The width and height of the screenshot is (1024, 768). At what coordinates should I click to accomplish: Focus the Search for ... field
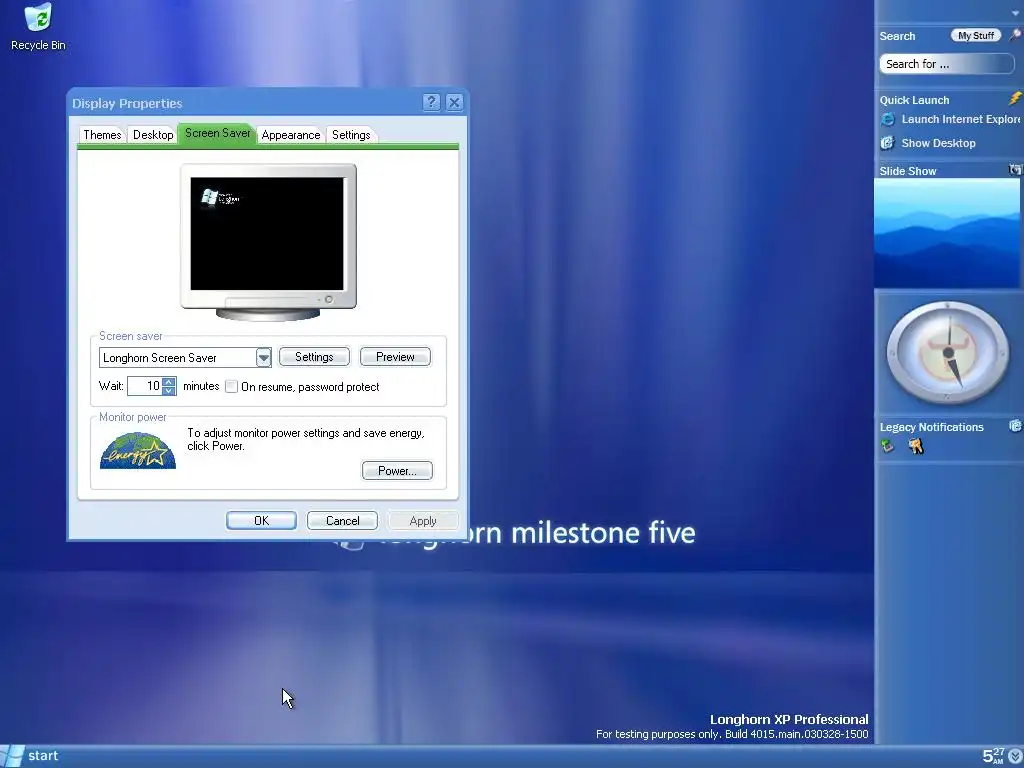(946, 64)
